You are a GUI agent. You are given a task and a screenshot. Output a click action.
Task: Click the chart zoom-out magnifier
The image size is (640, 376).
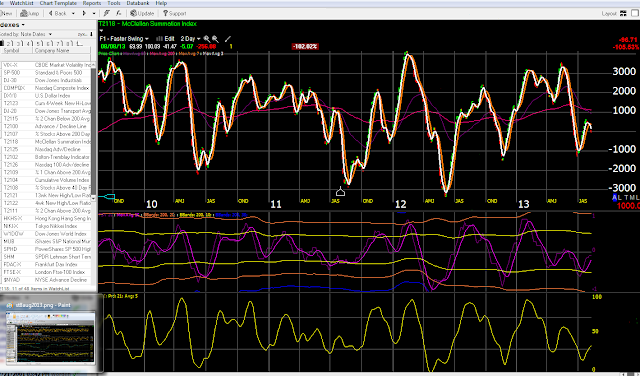tap(216, 39)
